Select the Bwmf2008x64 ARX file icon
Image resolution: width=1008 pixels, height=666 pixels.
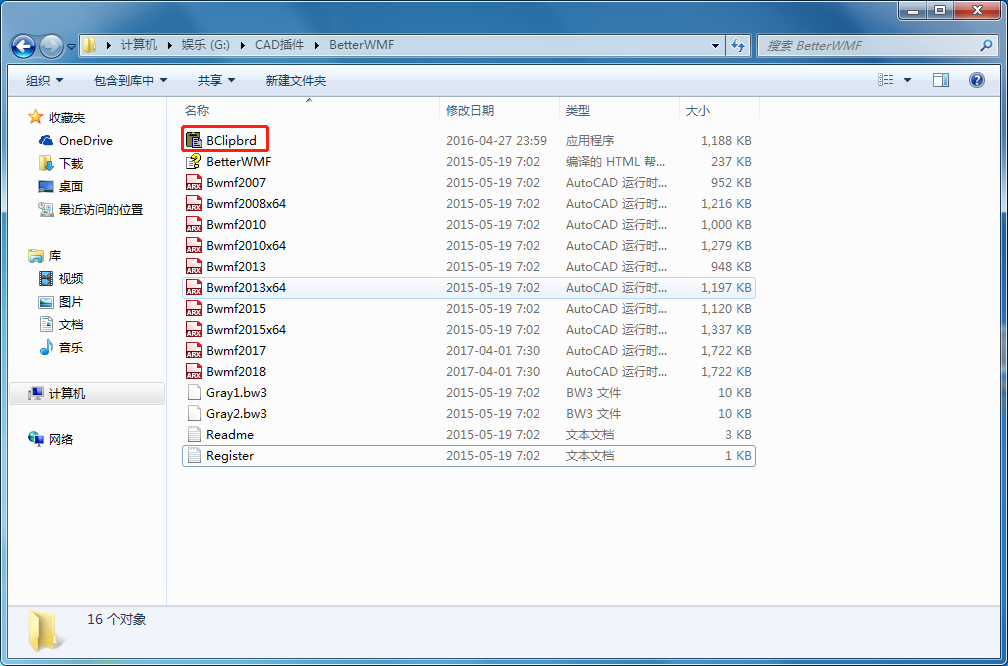pos(194,204)
